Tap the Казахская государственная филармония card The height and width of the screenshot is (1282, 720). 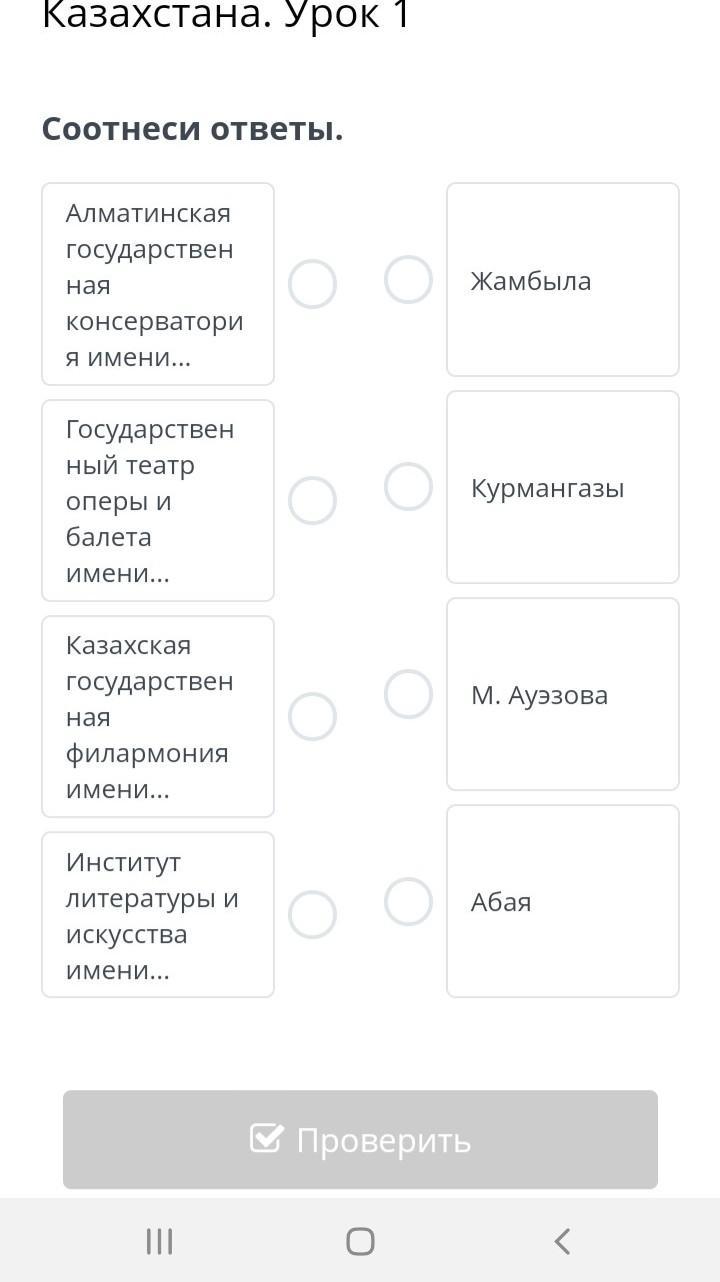click(157, 716)
